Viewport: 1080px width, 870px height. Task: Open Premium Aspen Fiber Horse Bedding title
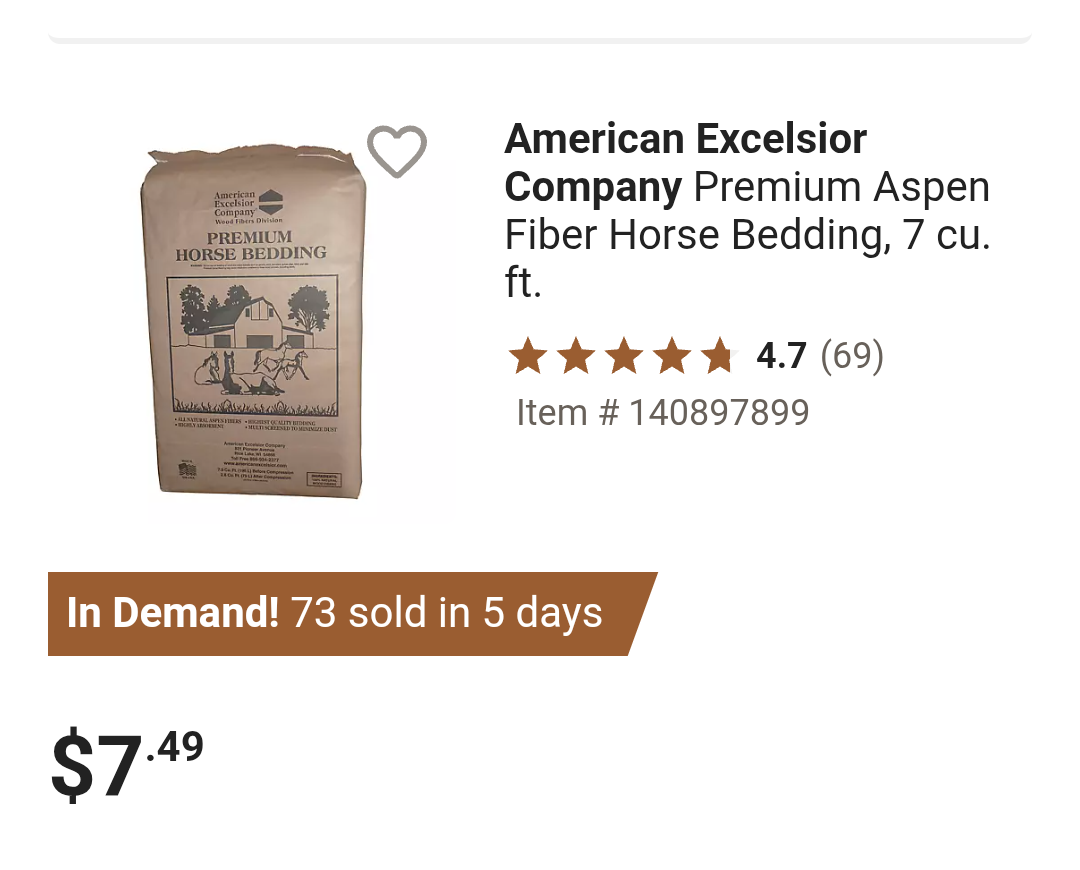[x=747, y=234]
